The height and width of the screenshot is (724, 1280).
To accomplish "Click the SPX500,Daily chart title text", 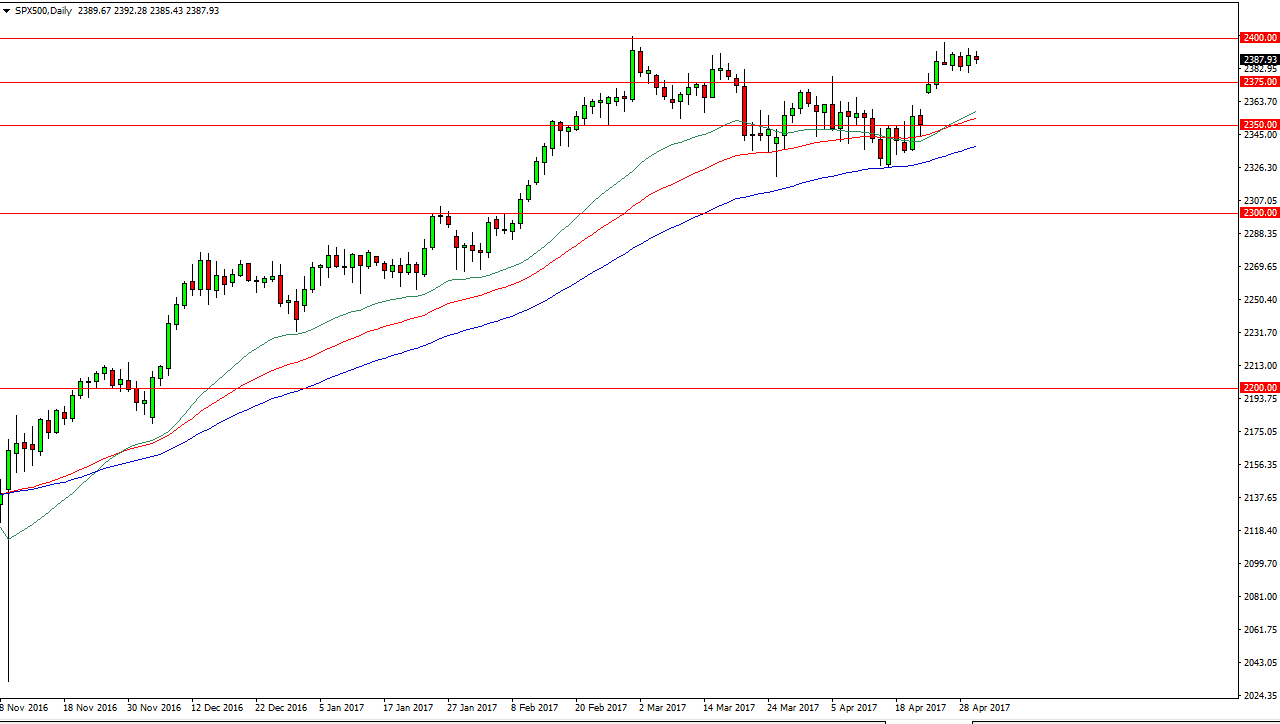I will [44, 10].
